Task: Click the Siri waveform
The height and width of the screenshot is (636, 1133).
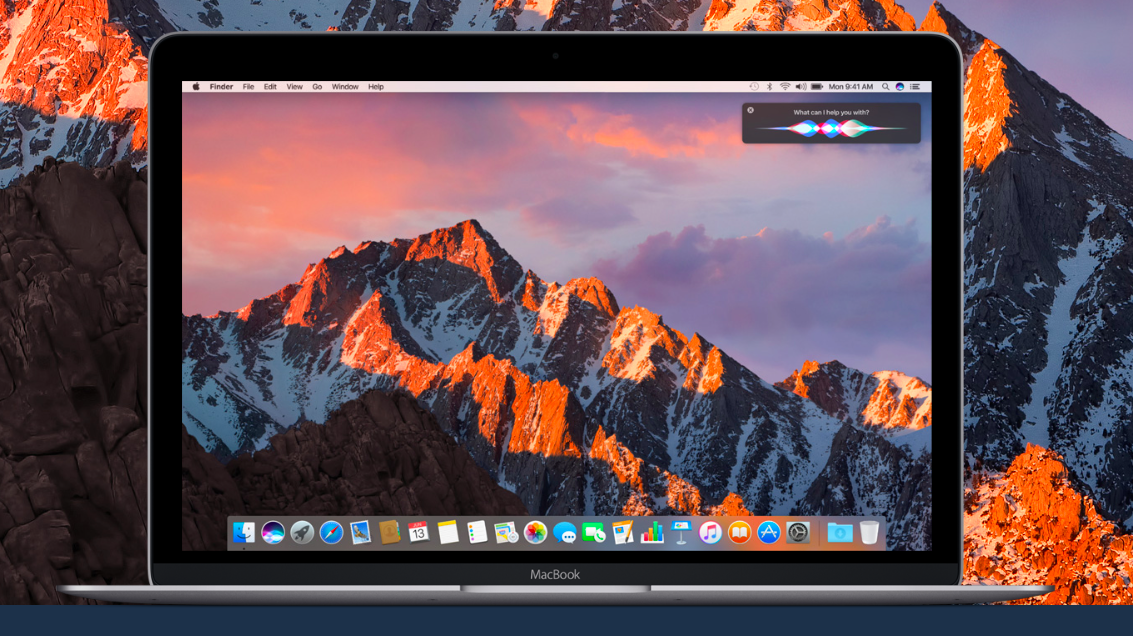Action: (x=831, y=129)
